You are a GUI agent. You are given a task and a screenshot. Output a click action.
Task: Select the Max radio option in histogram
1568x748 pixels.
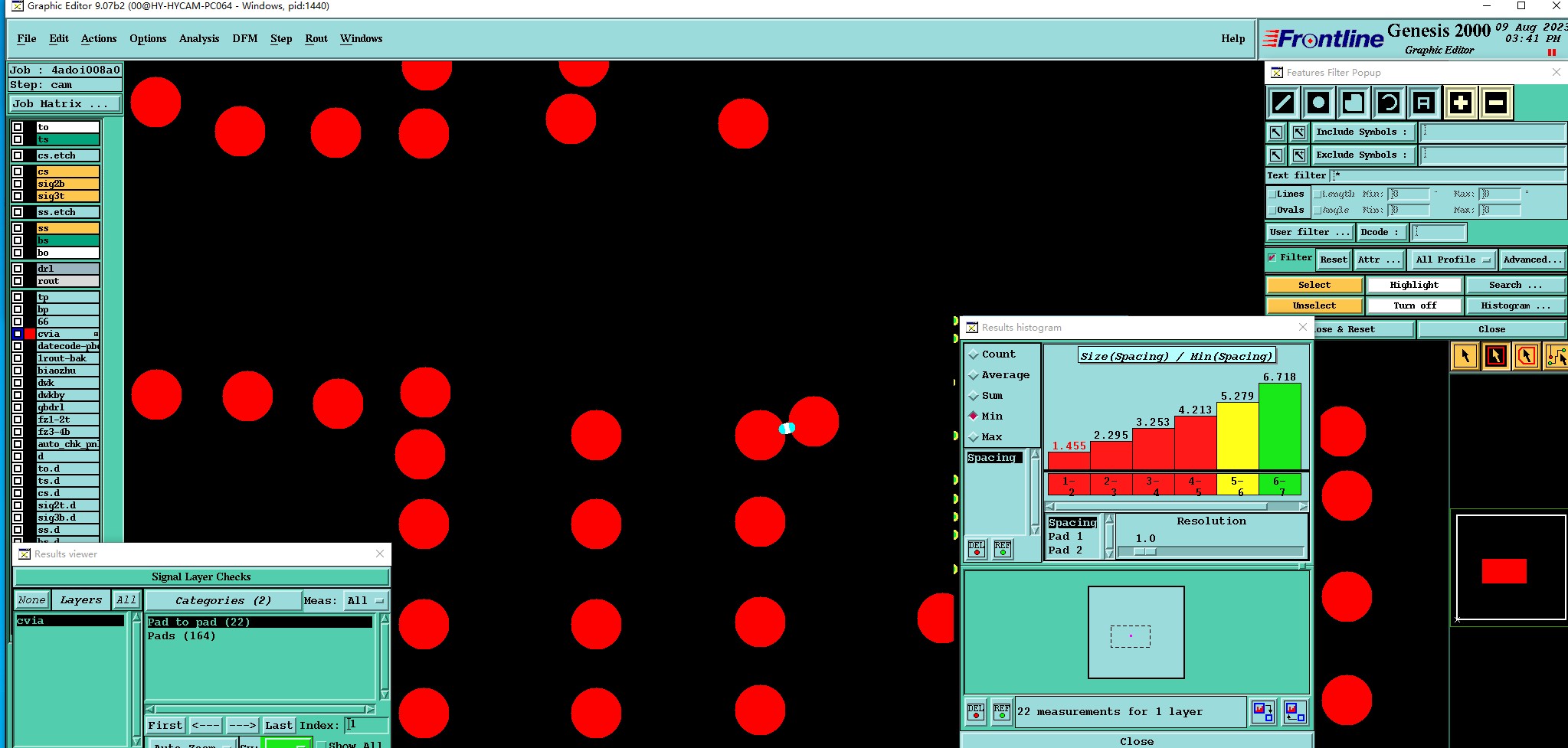tap(974, 437)
